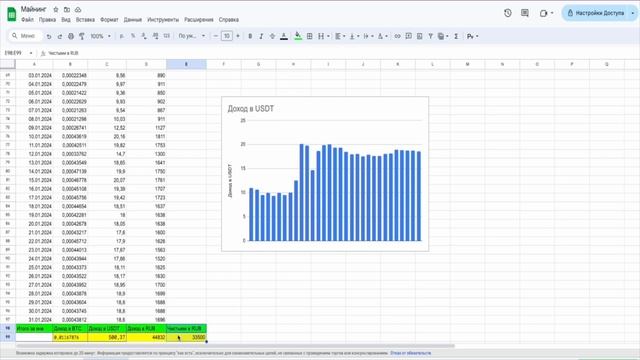This screenshot has height=360, width=640.
Task: Select cell with date 10.01.2024
Action: coord(34,136)
